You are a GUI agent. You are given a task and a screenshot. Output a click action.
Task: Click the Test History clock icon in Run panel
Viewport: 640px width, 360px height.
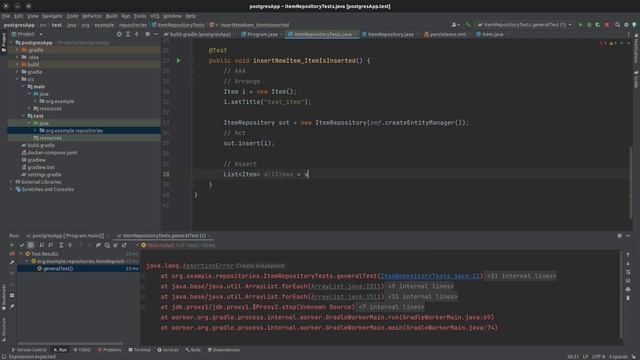[107, 245]
